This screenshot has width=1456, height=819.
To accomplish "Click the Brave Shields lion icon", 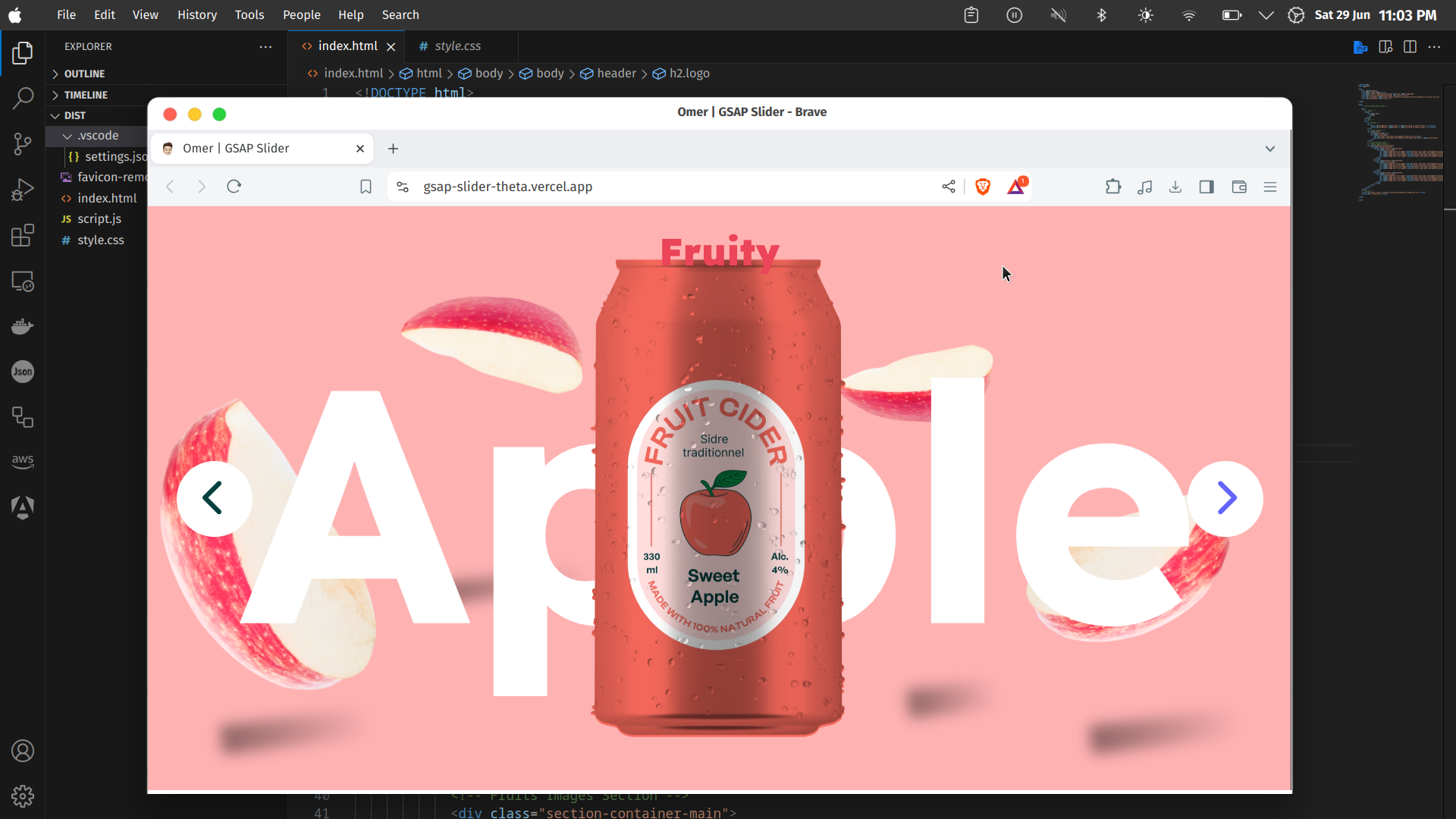I will click(983, 187).
